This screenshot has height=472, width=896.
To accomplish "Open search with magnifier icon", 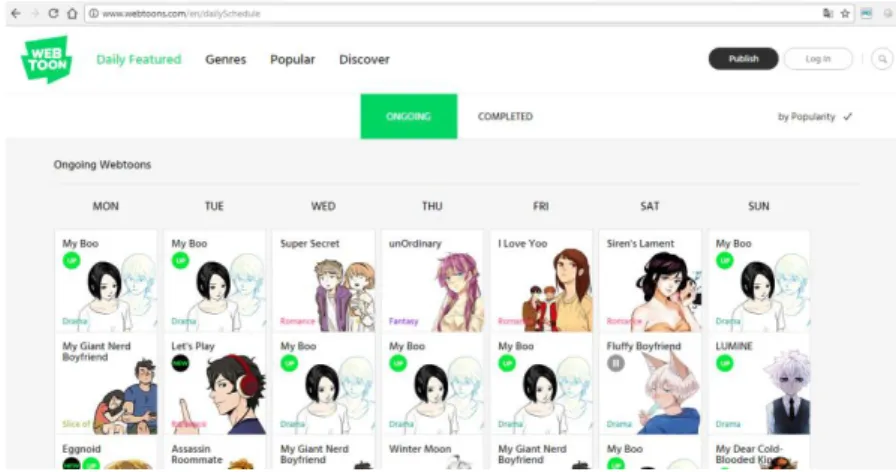I will pos(882,59).
